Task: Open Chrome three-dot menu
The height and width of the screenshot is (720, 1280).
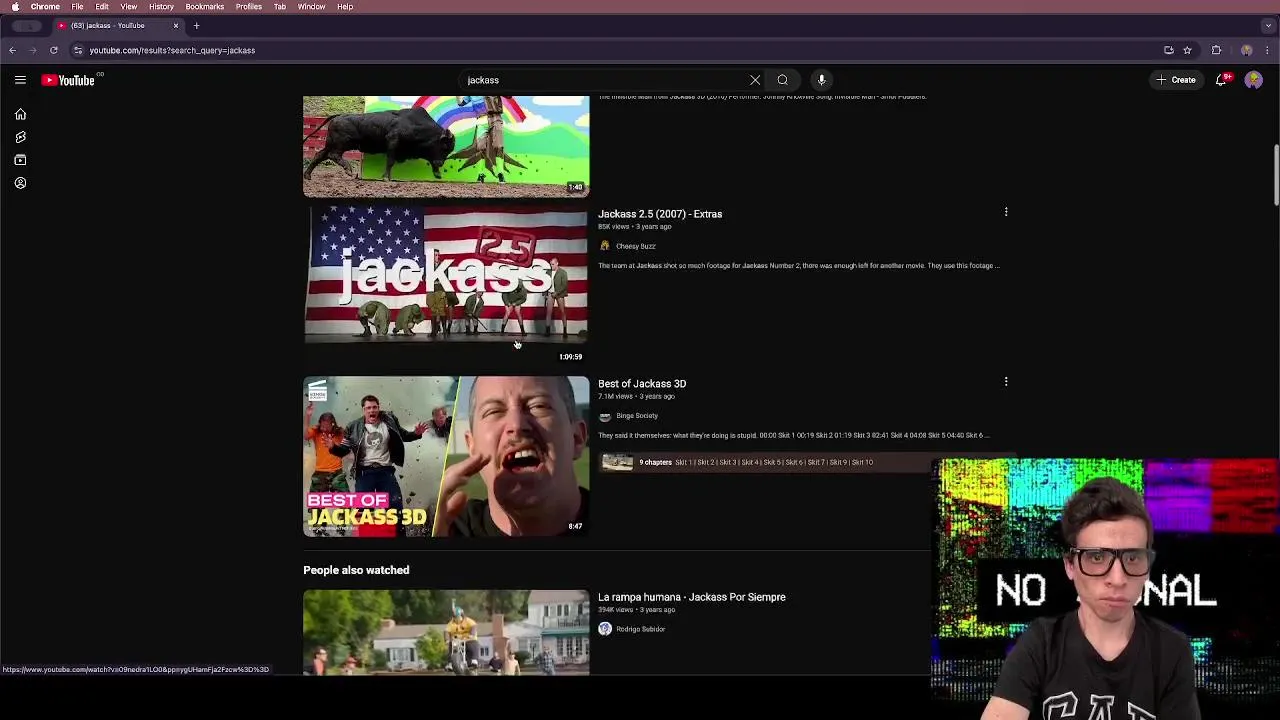Action: 1268,50
